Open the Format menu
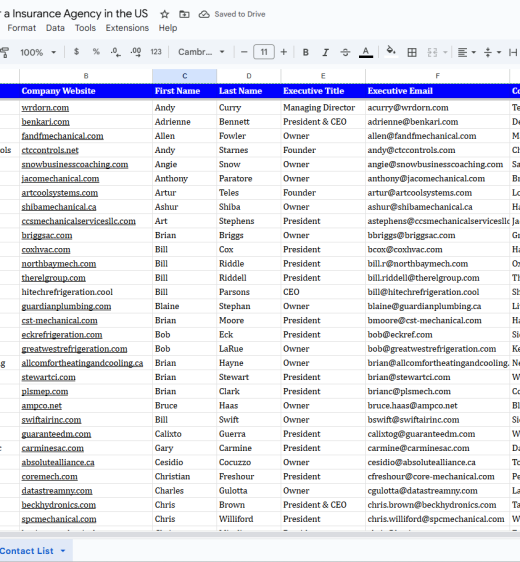This screenshot has height=562, width=520. tap(22, 28)
